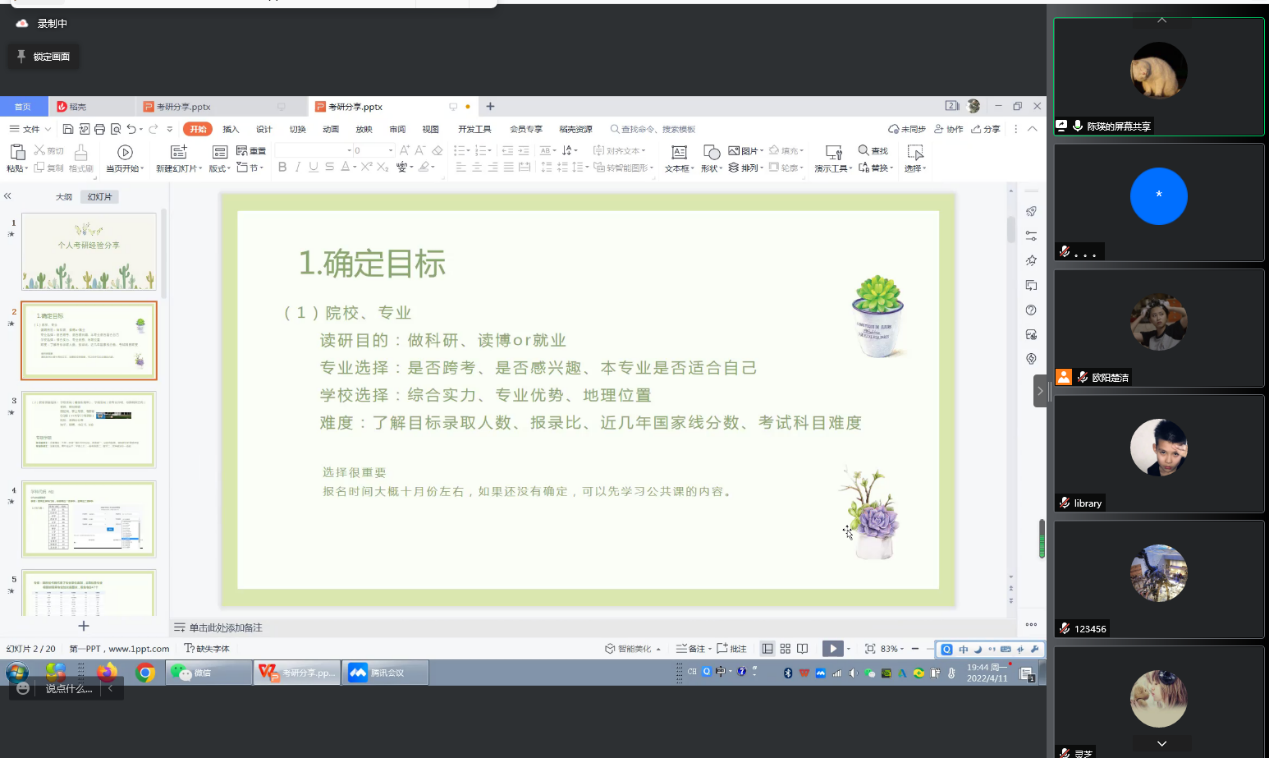Click the 分享 share button

pyautogui.click(x=984, y=129)
